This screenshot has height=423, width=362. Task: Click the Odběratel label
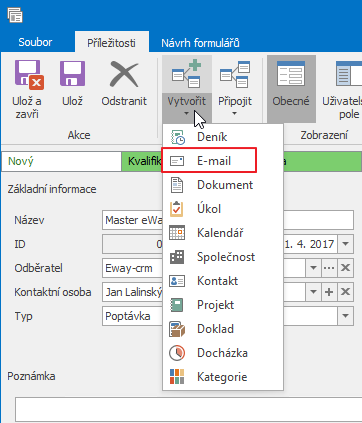[38, 268]
